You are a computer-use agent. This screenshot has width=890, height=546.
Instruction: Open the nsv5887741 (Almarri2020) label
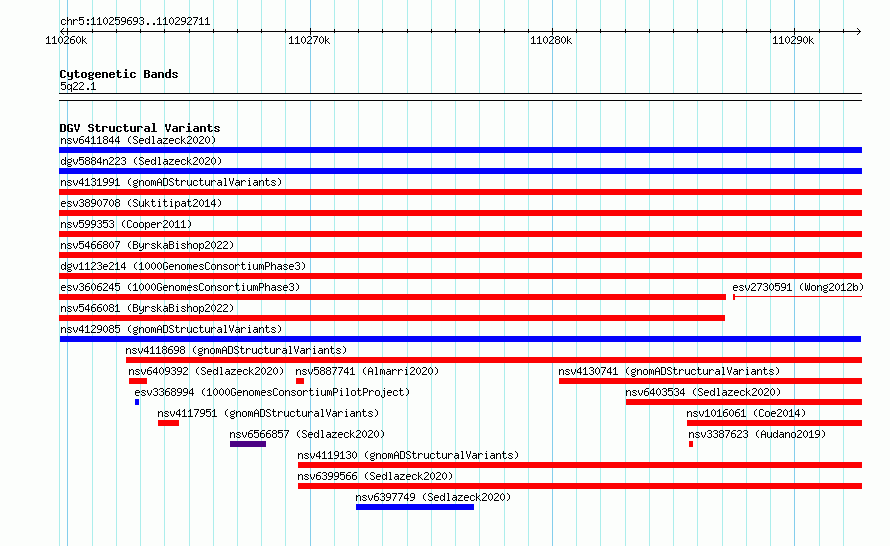point(367,371)
